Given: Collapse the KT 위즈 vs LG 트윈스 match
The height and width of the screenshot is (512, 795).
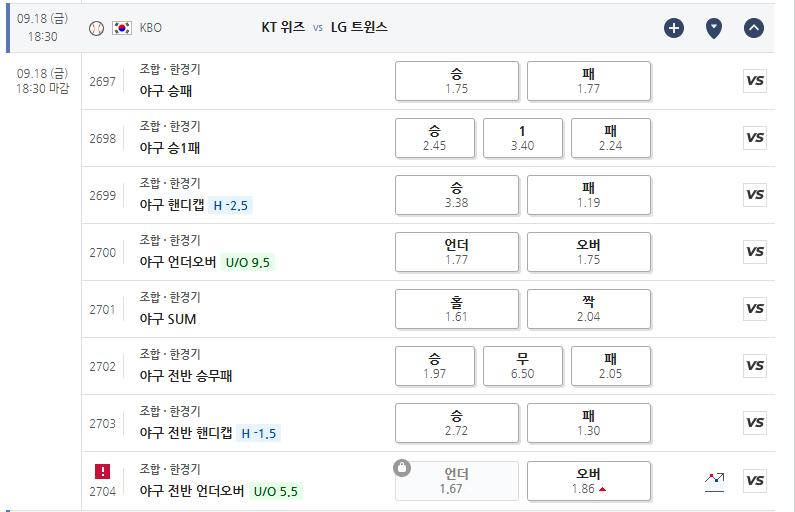Looking at the screenshot, I should click(x=754, y=28).
